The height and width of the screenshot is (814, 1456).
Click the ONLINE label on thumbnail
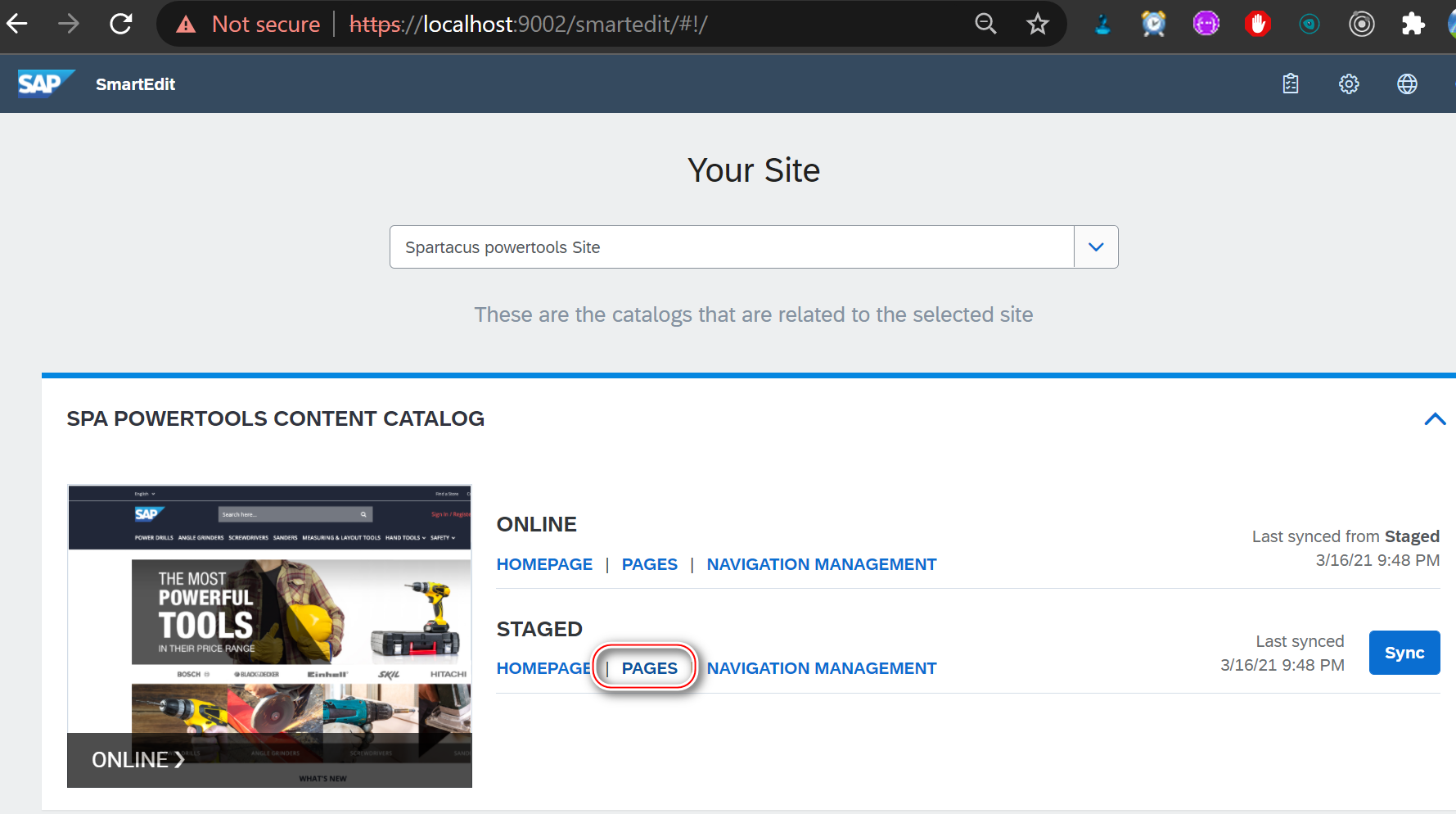[137, 760]
